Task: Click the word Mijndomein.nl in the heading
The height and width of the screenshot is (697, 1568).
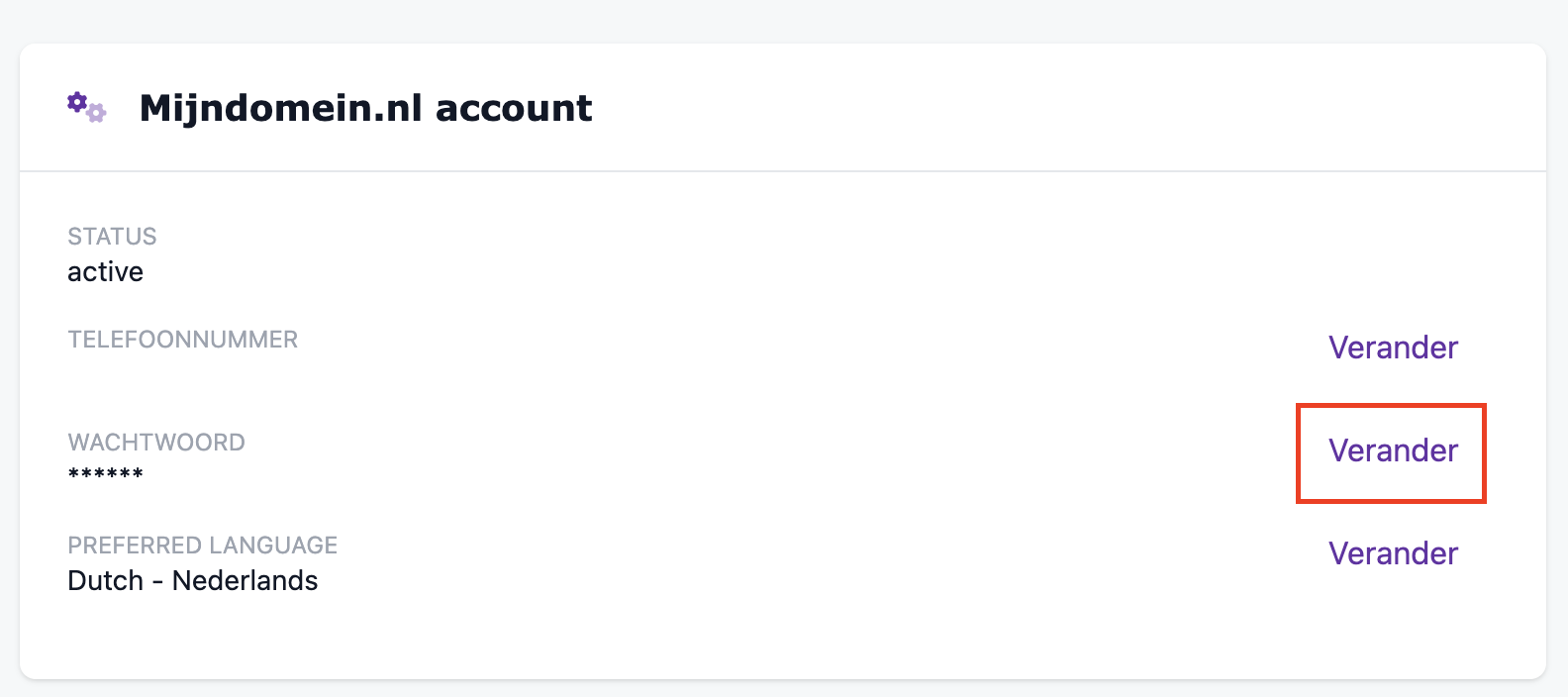Action: click(280, 108)
